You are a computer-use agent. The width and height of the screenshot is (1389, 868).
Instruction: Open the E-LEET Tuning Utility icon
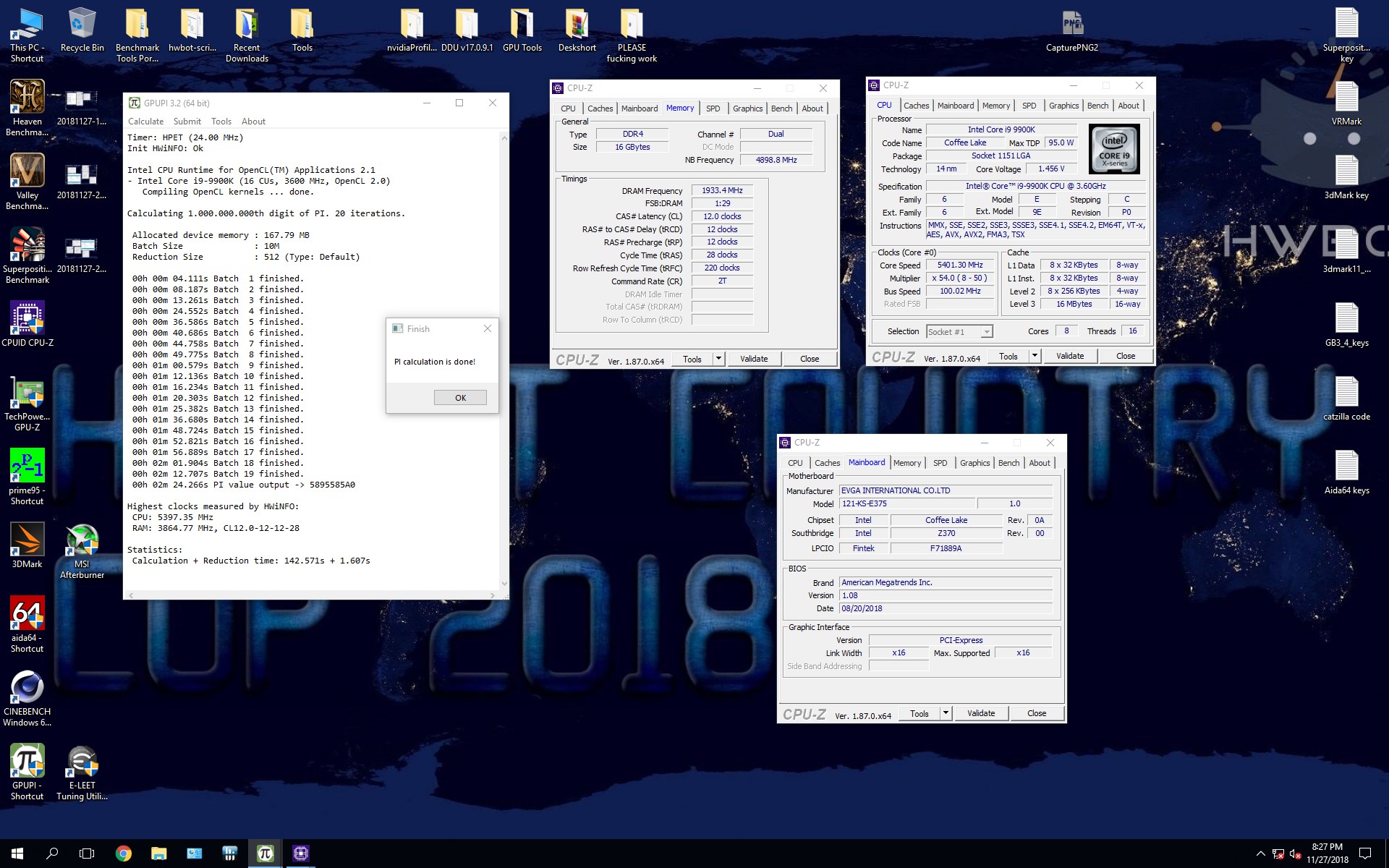point(82,772)
